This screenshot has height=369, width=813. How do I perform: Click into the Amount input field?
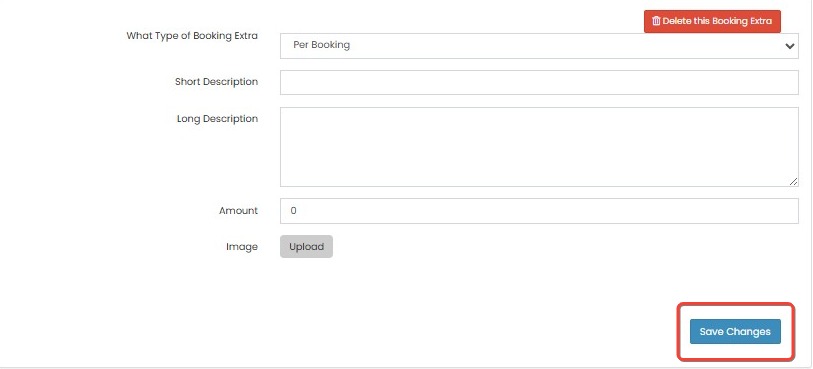click(x=539, y=211)
